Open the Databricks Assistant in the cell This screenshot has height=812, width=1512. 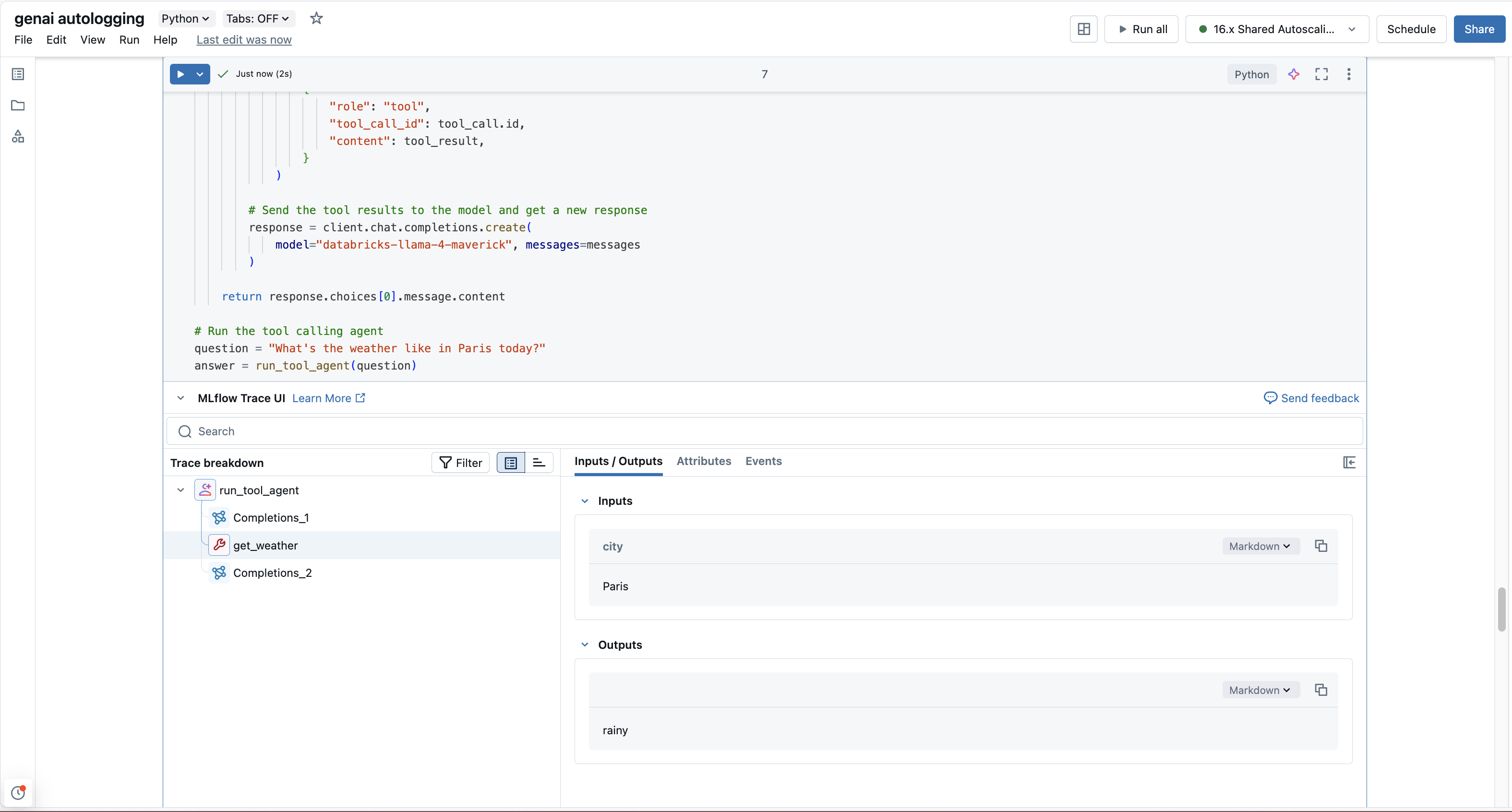point(1294,74)
